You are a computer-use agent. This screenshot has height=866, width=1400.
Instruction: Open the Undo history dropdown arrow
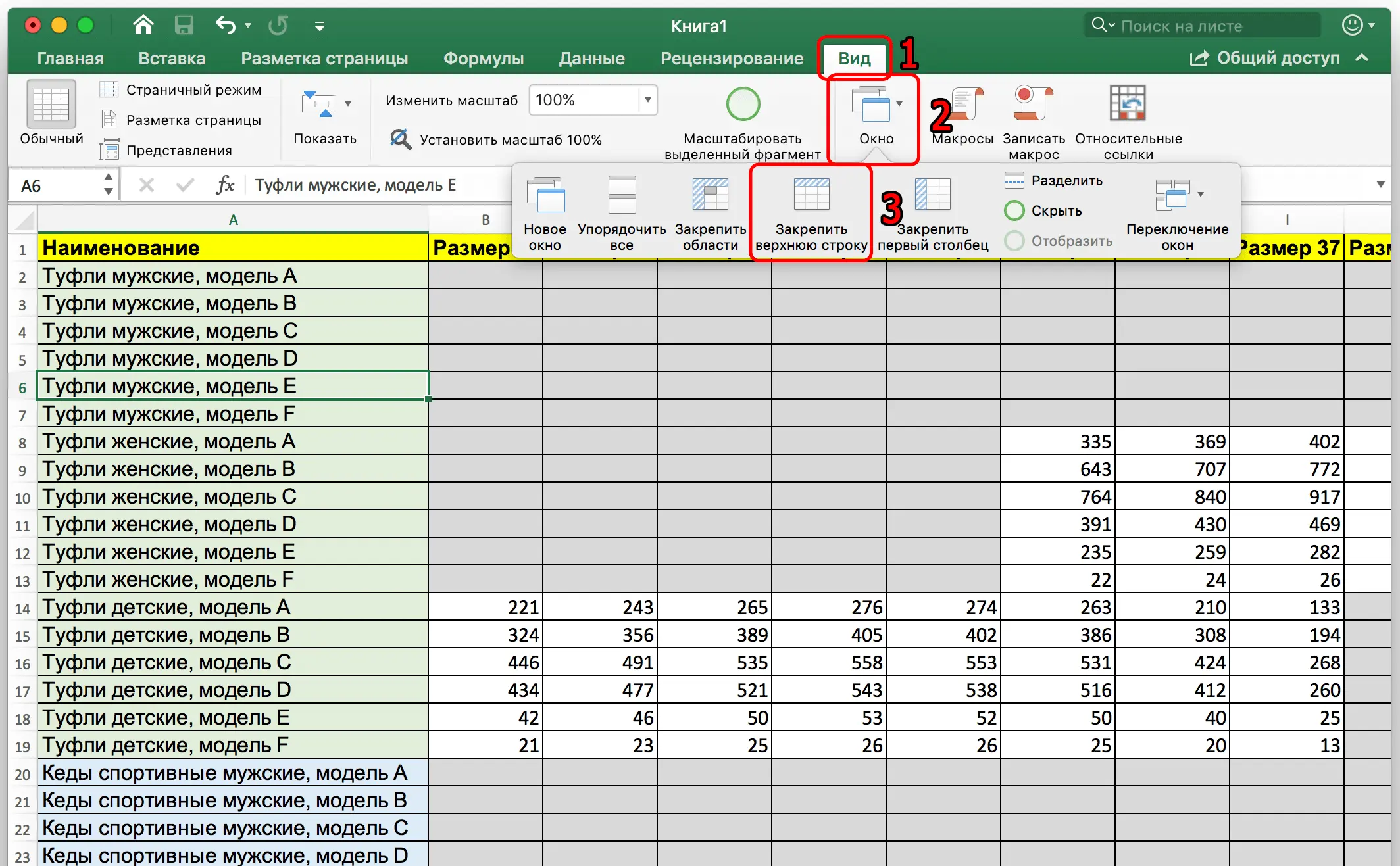pyautogui.click(x=248, y=26)
